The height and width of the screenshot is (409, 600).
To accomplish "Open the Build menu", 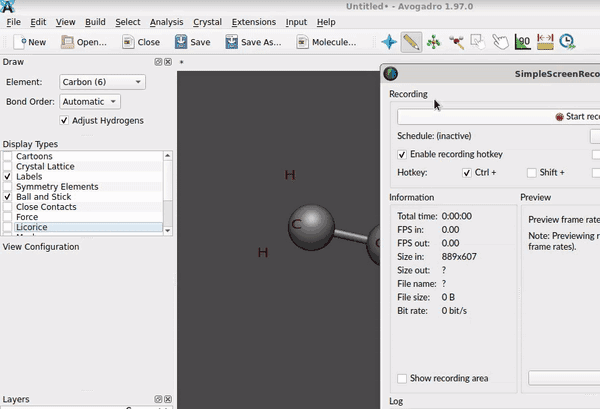I will click(x=95, y=22).
